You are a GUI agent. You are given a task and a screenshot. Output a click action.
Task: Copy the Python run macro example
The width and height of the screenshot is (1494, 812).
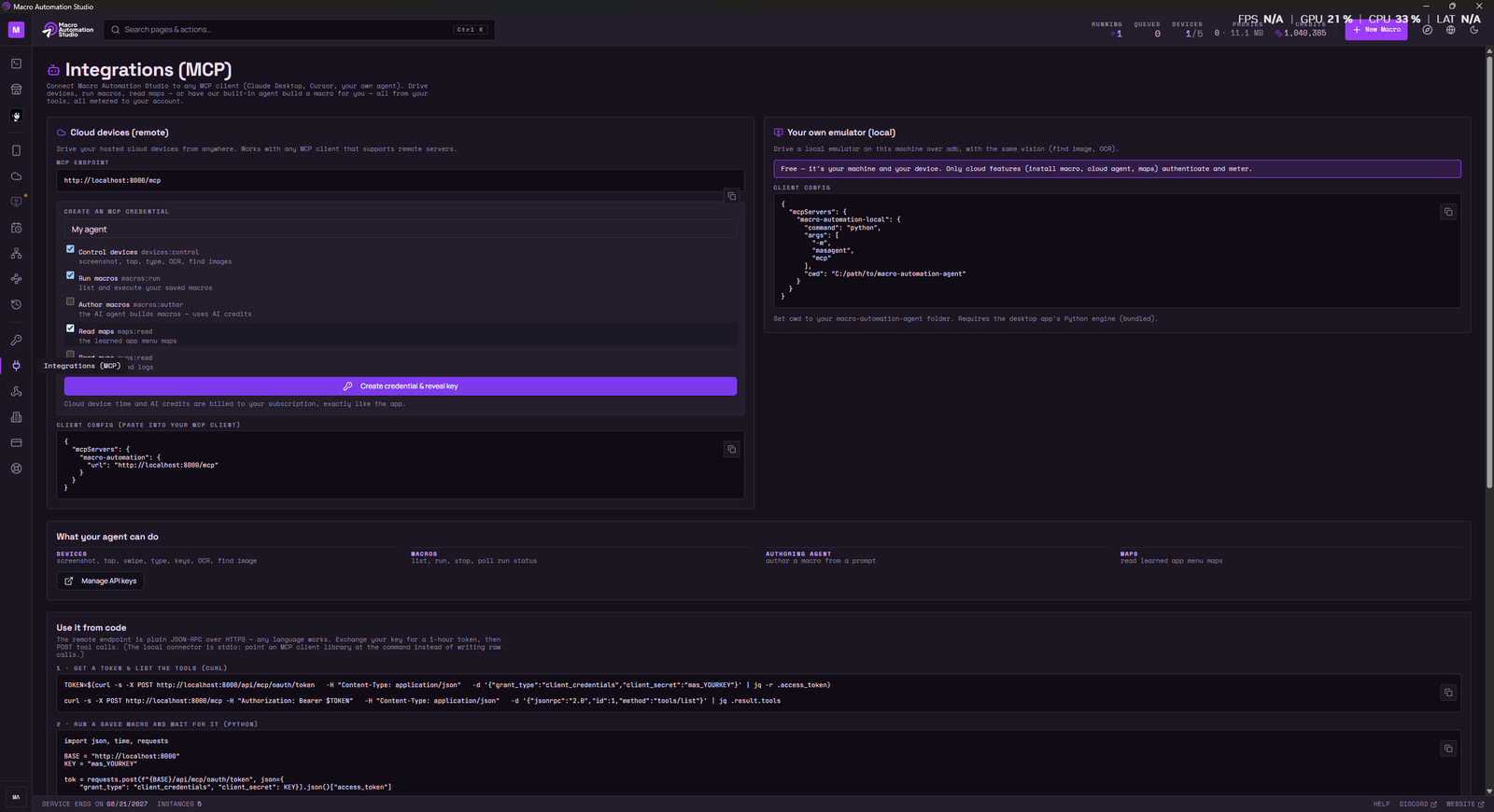coord(1448,749)
